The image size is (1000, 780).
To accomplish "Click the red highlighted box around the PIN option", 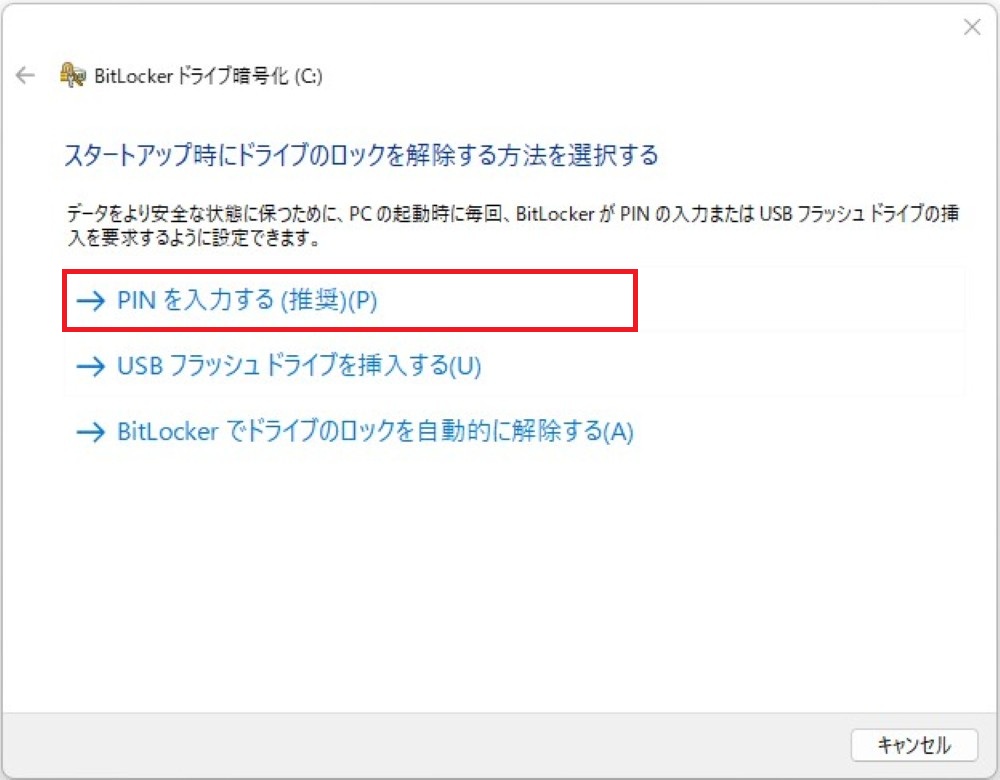I will (x=350, y=300).
